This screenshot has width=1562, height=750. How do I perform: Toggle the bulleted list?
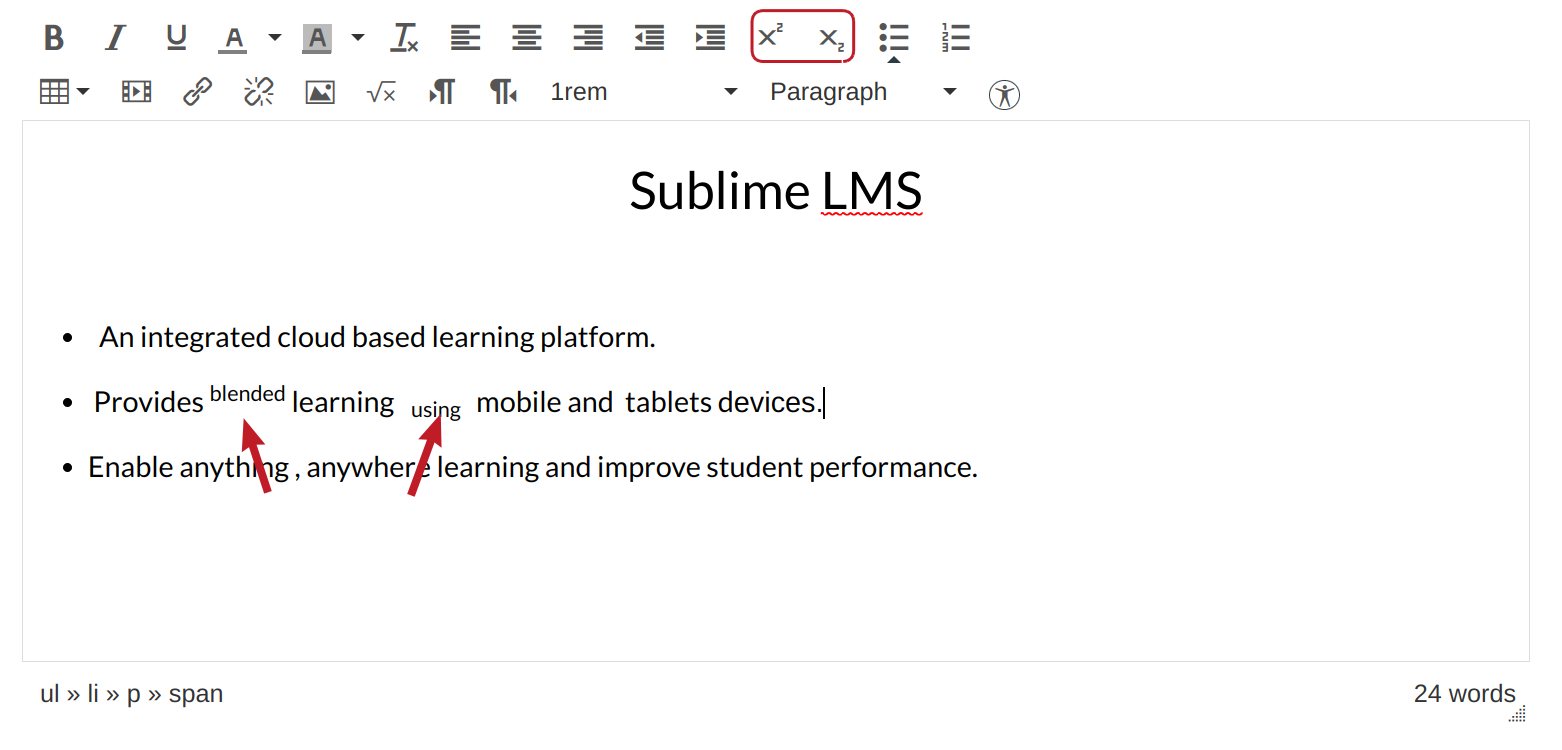(893, 37)
